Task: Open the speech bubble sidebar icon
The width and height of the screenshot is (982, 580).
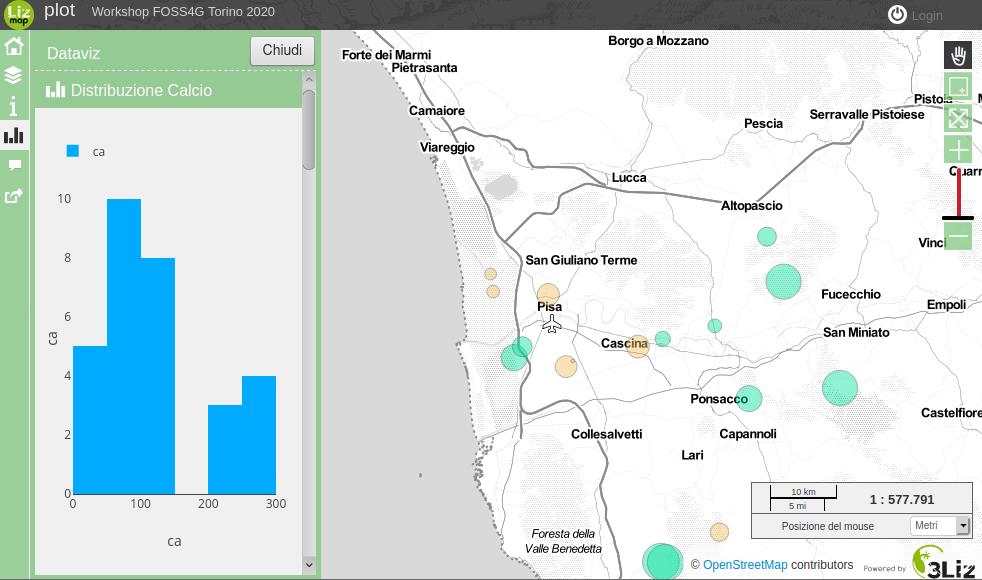Action: pos(14,165)
